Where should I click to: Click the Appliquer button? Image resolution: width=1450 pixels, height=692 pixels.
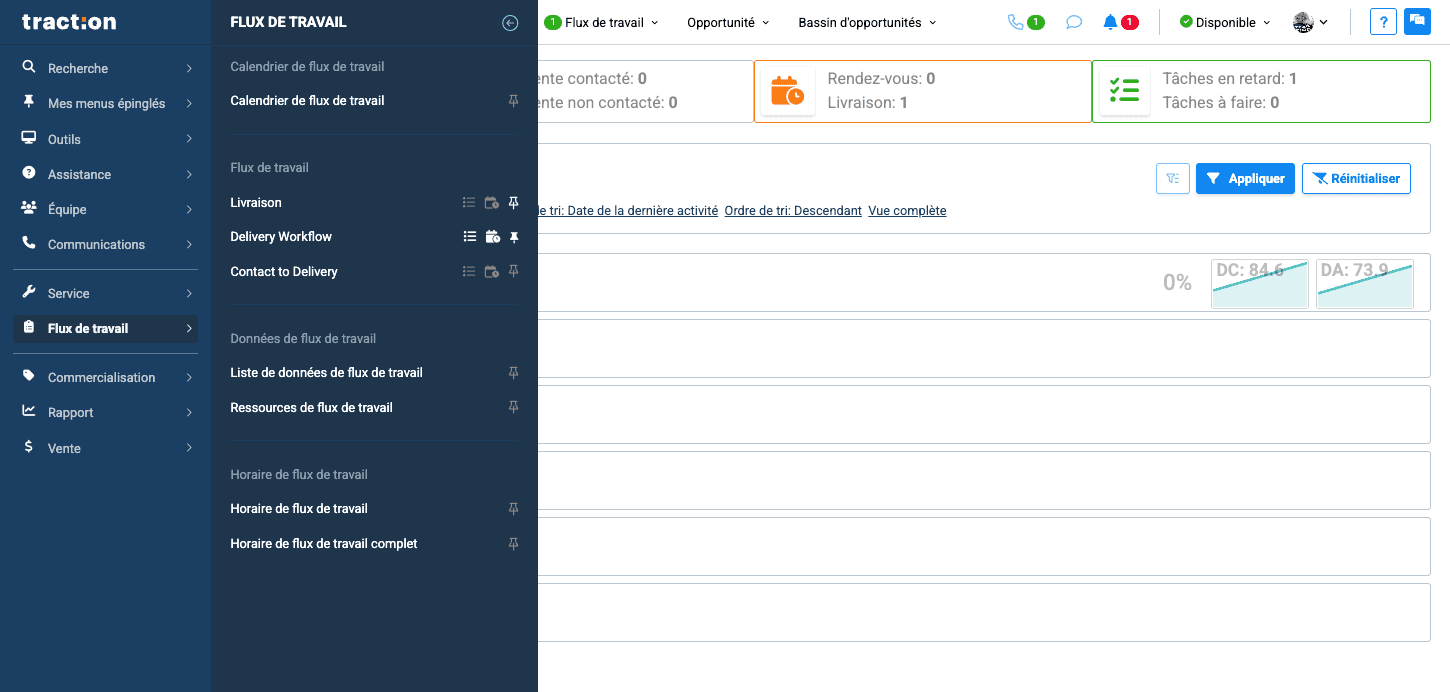click(1246, 179)
